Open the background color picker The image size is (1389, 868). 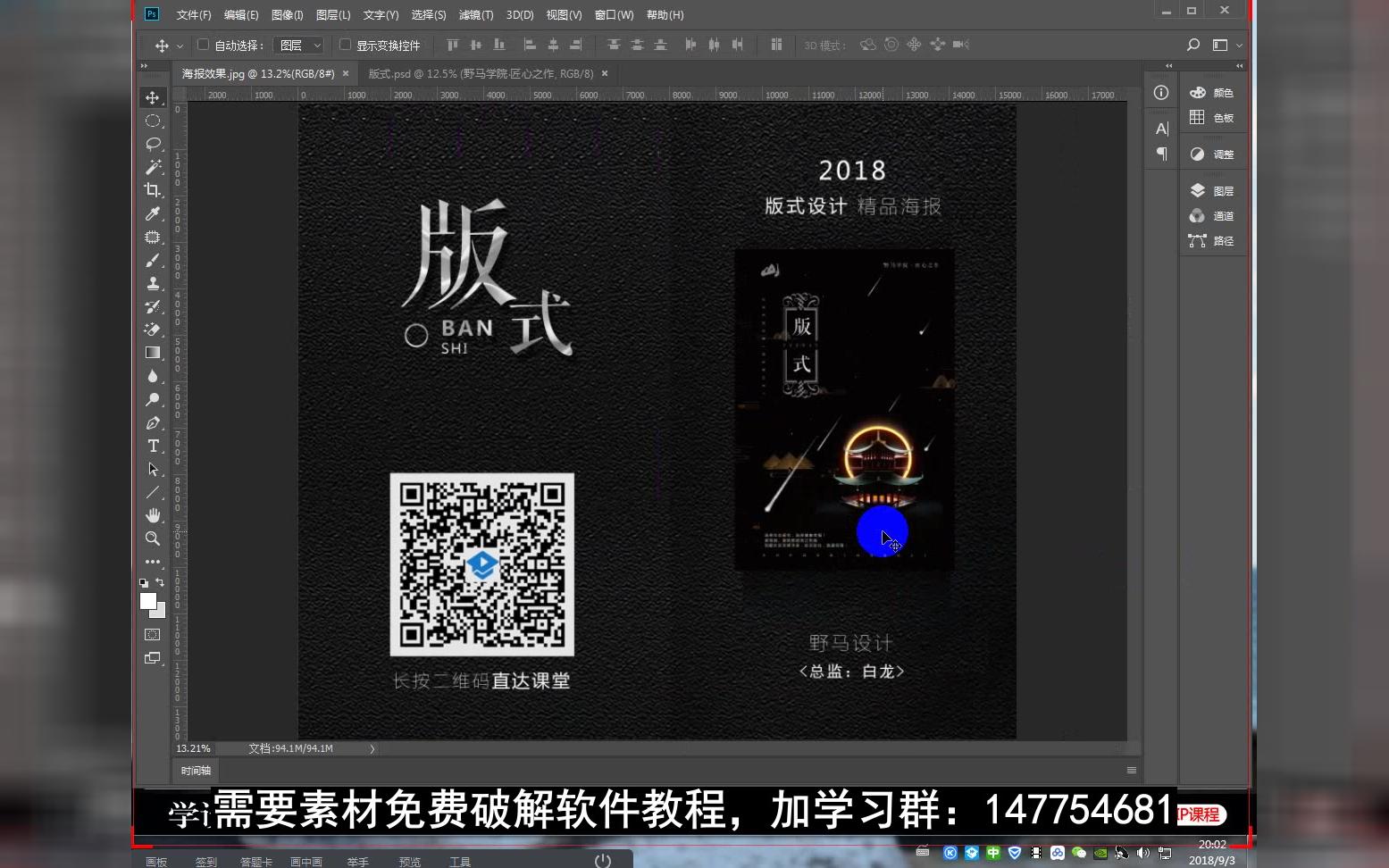coord(161,613)
